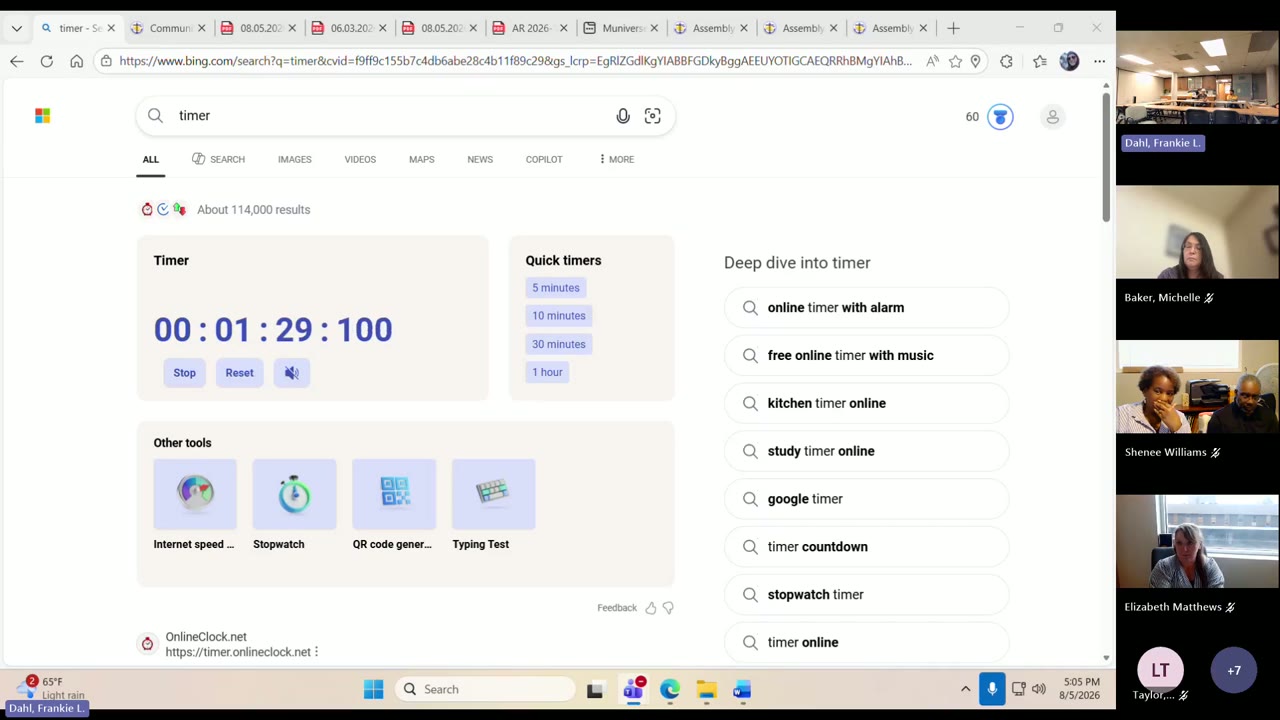Open the Windows Start menu

coord(373,689)
